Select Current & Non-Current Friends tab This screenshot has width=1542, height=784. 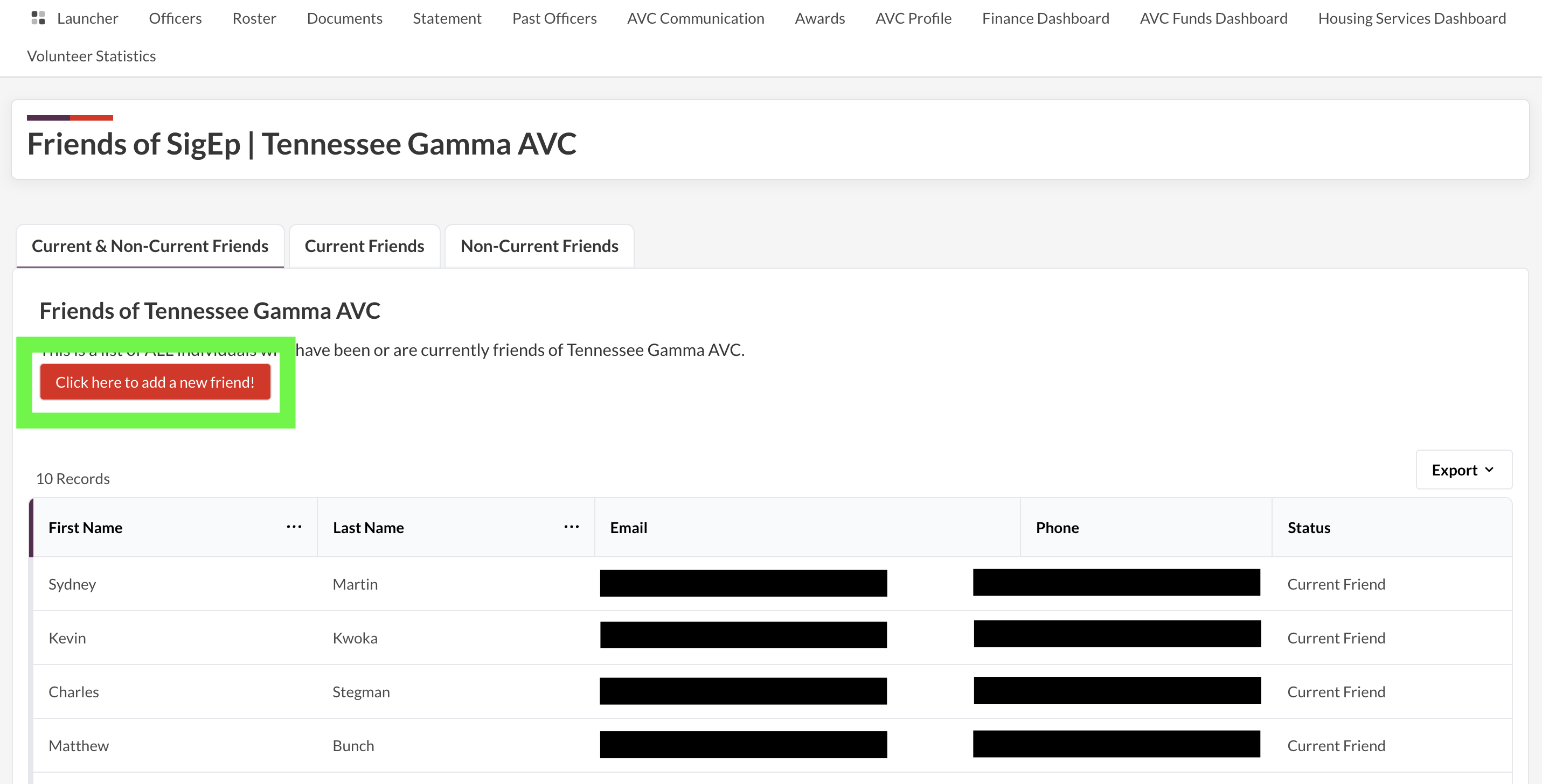[150, 246]
